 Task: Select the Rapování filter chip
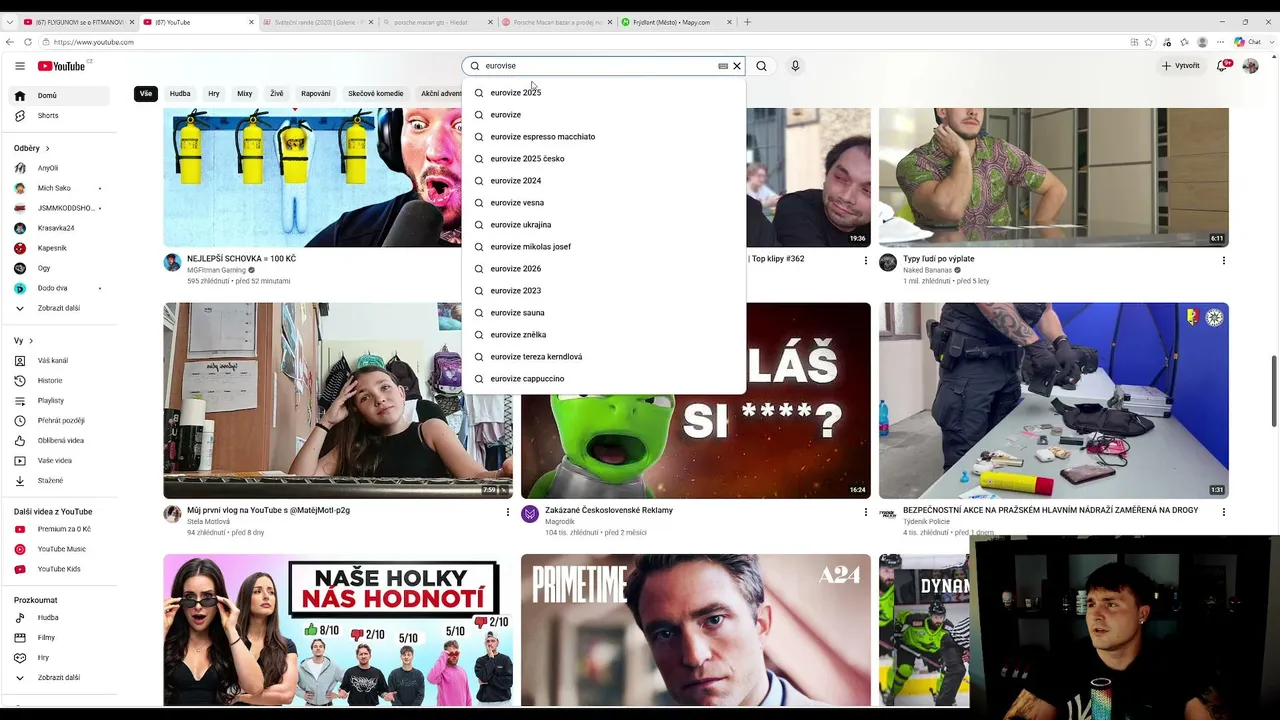coord(316,94)
